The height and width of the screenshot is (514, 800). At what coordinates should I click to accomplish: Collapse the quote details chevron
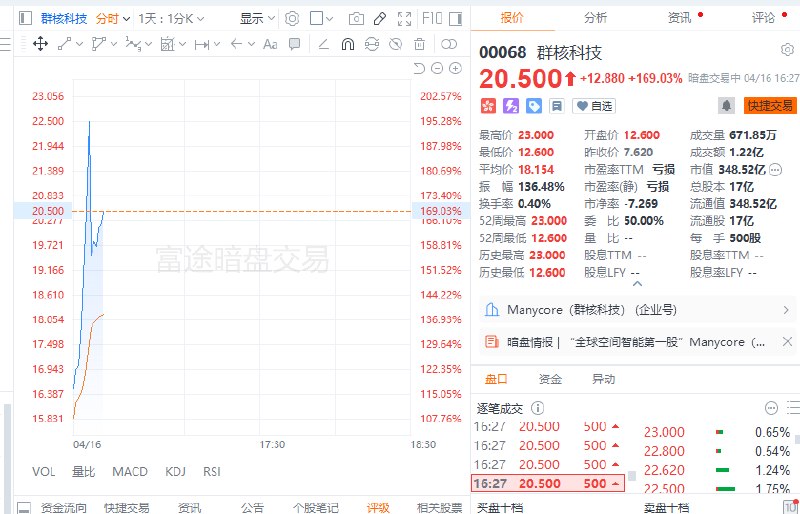point(637,284)
